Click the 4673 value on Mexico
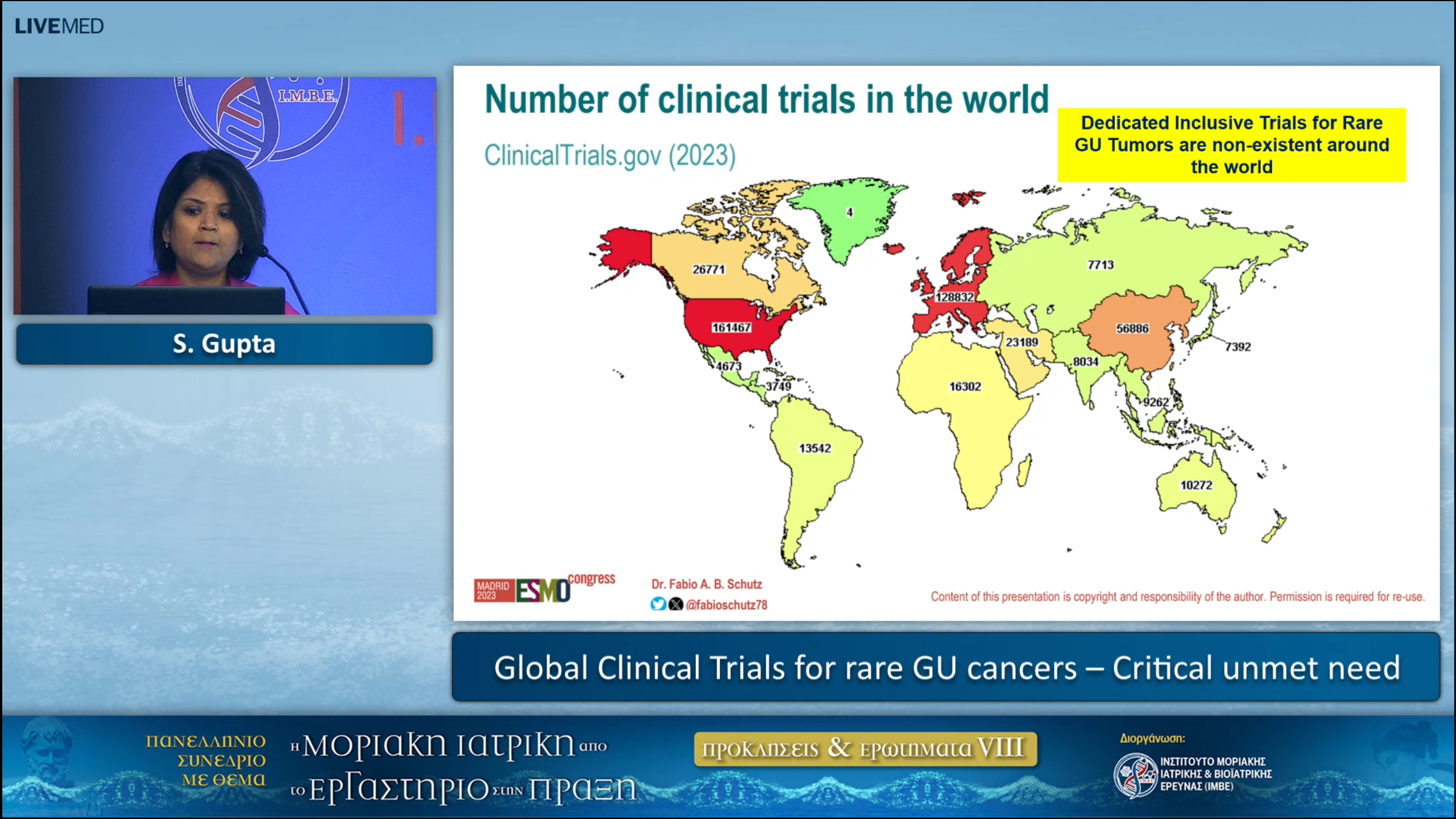The image size is (1456, 819). [x=729, y=366]
